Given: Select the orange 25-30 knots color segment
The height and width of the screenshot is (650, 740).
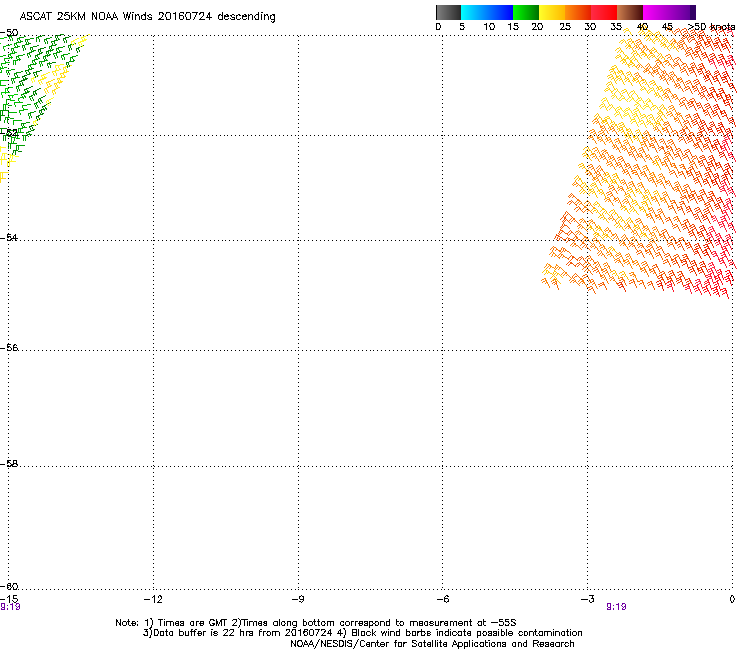Looking at the screenshot, I should click(x=578, y=12).
